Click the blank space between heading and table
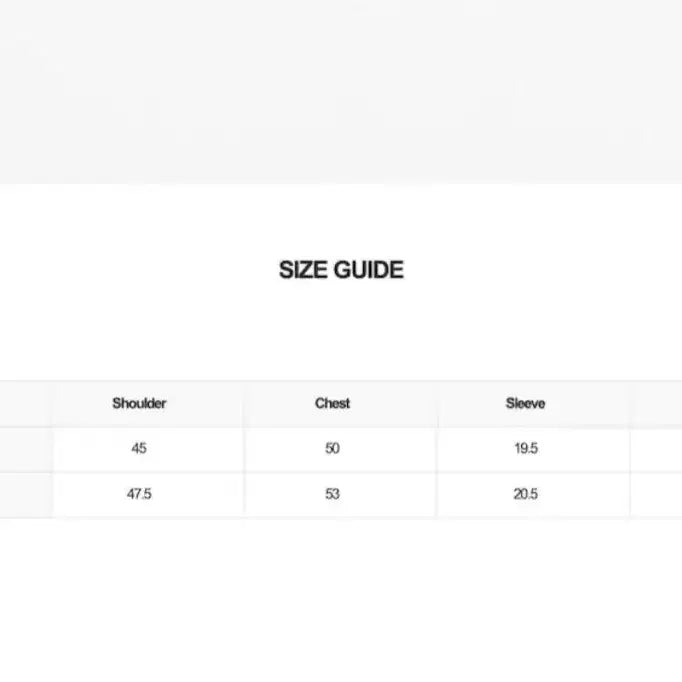 pyautogui.click(x=341, y=331)
